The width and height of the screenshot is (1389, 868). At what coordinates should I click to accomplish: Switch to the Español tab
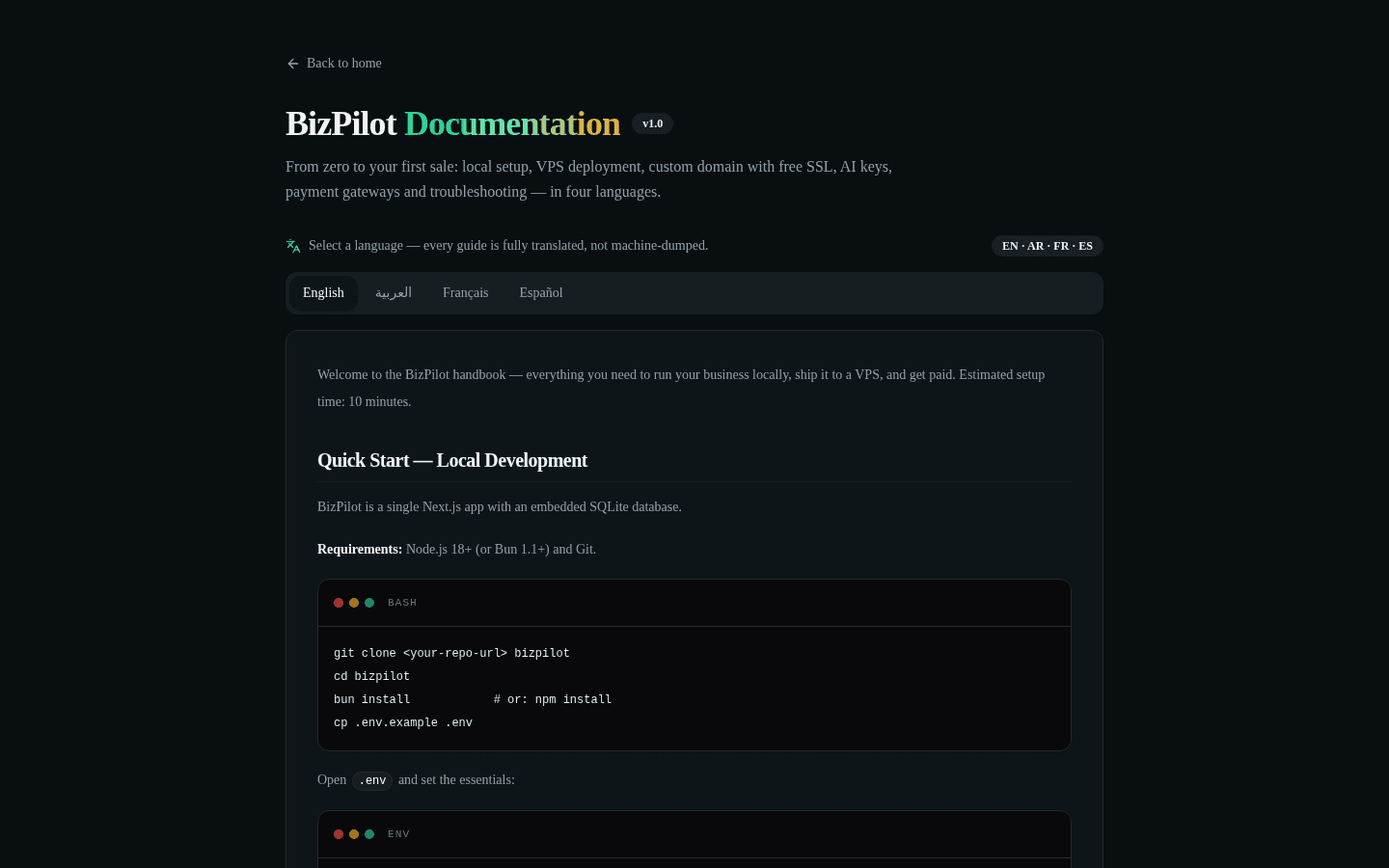click(x=541, y=293)
